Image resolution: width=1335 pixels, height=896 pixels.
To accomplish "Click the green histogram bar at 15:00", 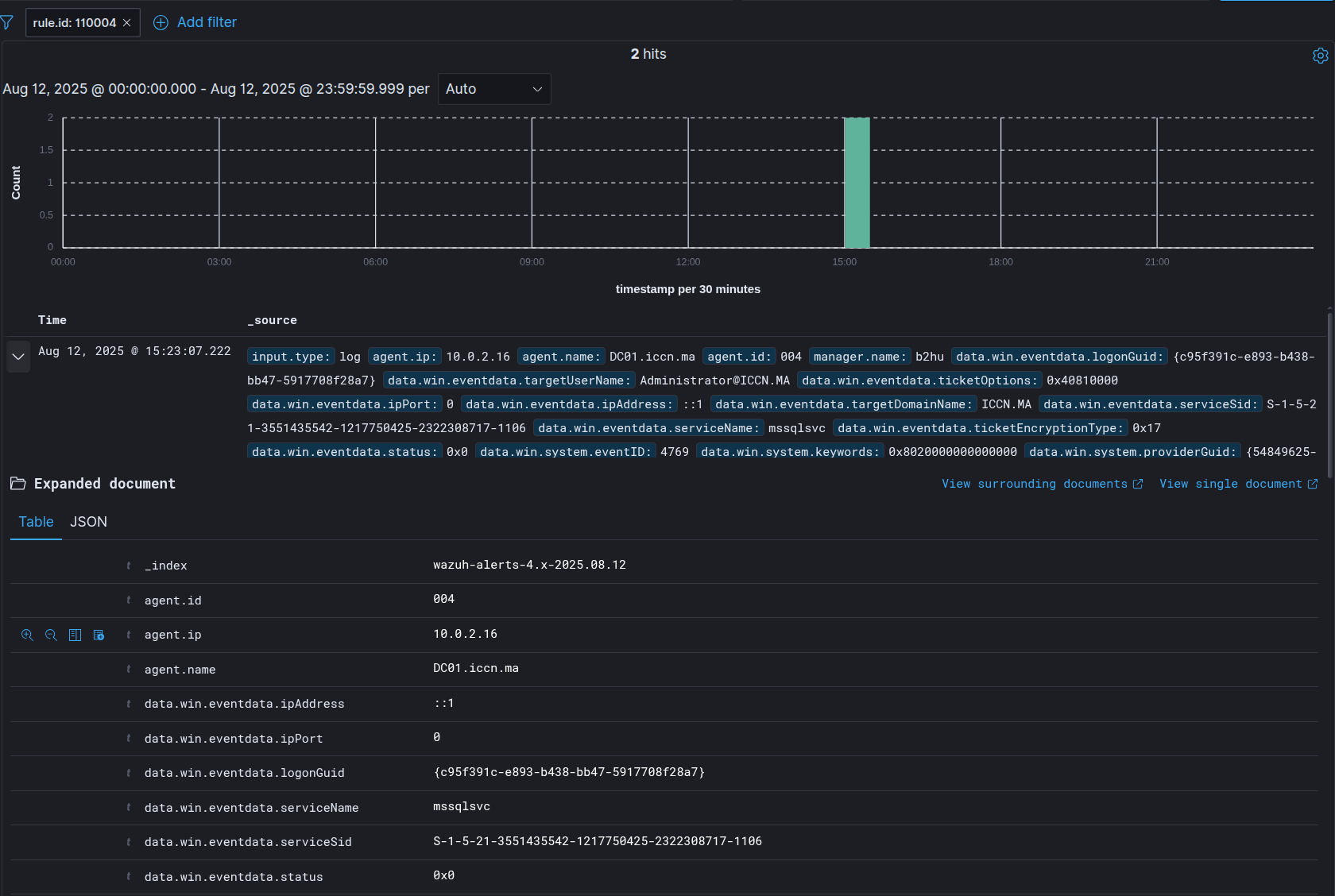I will point(857,183).
